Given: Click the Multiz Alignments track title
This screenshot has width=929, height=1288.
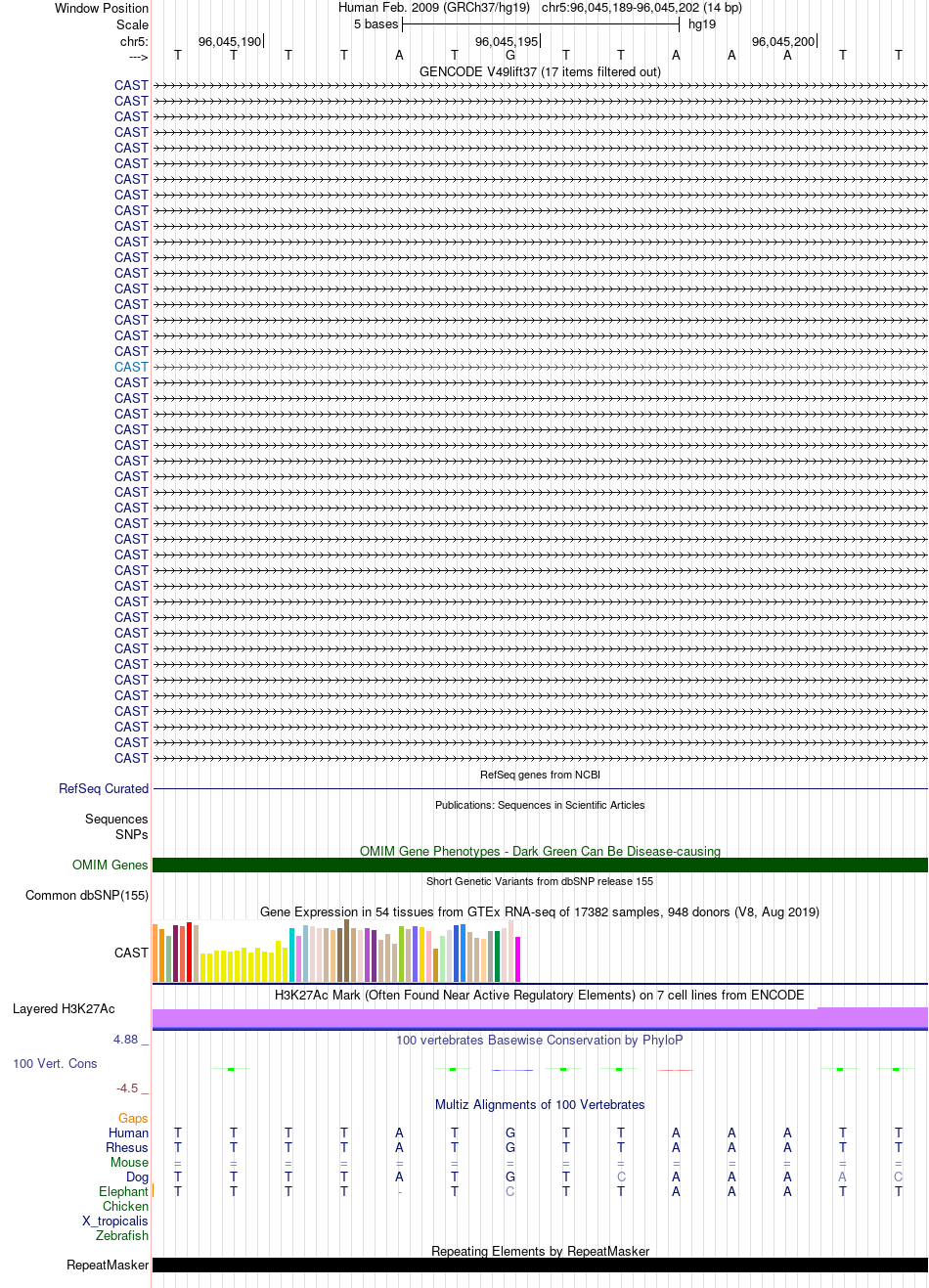Looking at the screenshot, I should pos(540,1104).
